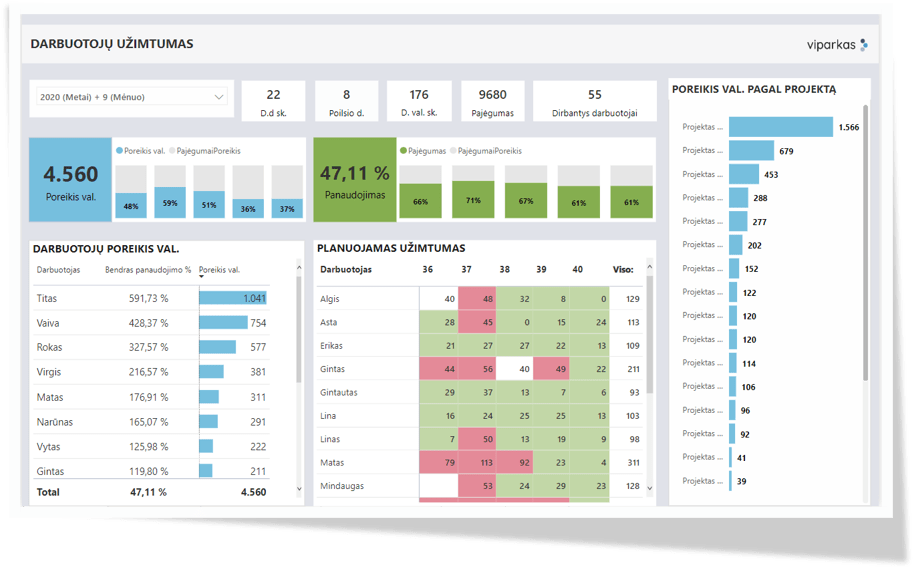The height and width of the screenshot is (569, 914).
Task: Click scroll-down arrow in Darbuotojų poreikis table
Action: (299, 489)
